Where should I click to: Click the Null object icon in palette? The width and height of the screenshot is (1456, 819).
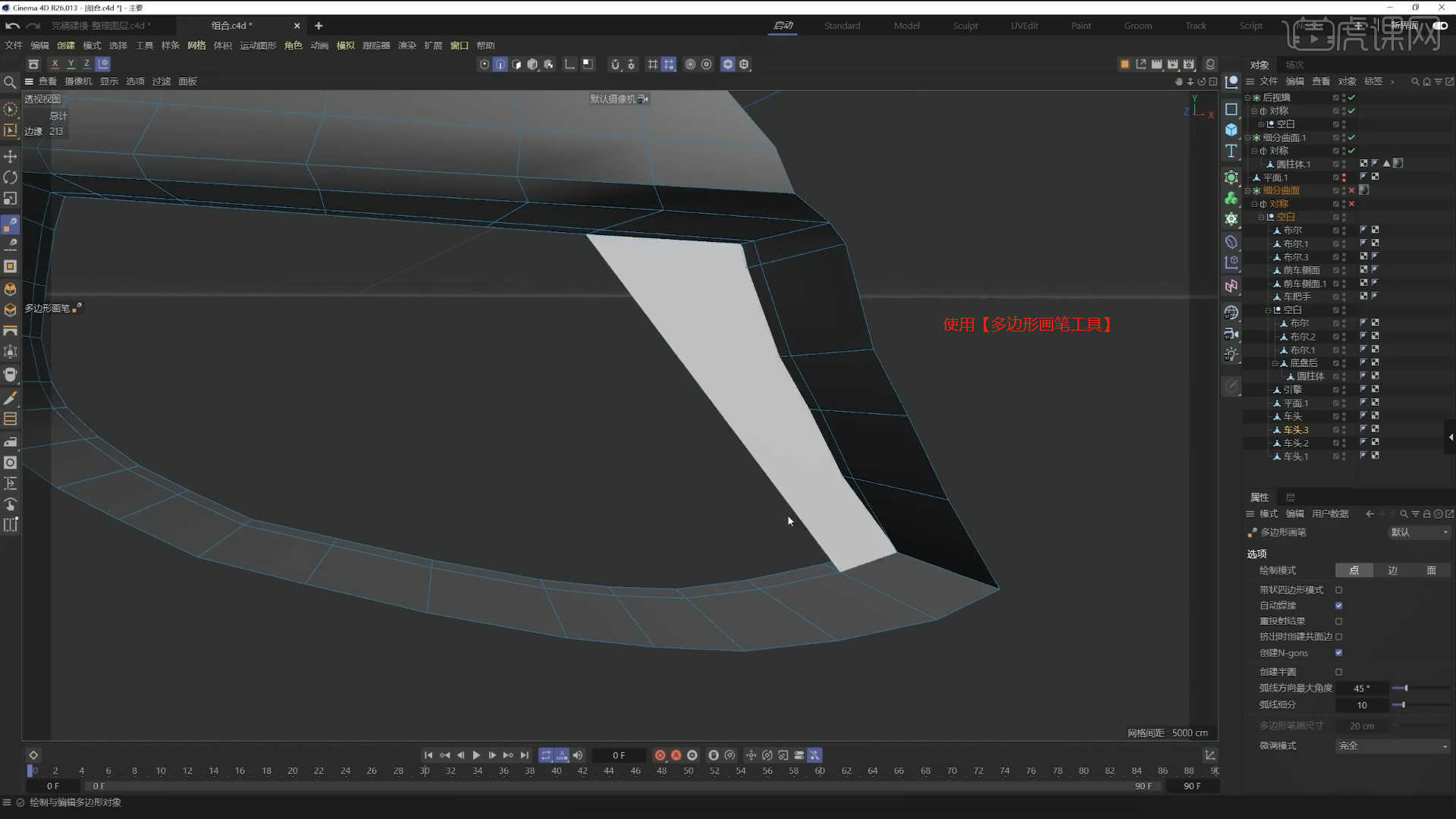point(1232,82)
